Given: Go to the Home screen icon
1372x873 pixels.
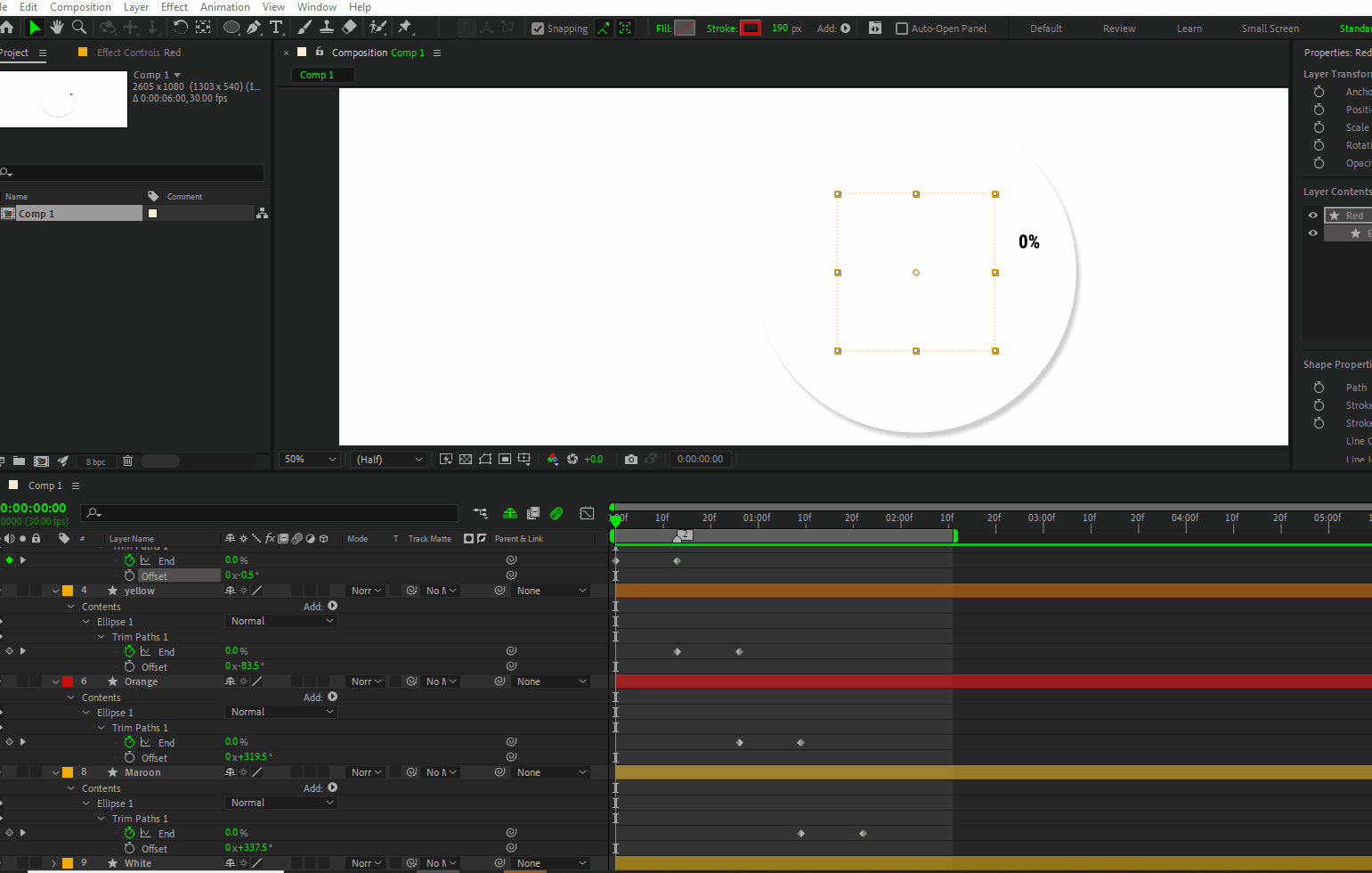Looking at the screenshot, I should [x=7, y=28].
